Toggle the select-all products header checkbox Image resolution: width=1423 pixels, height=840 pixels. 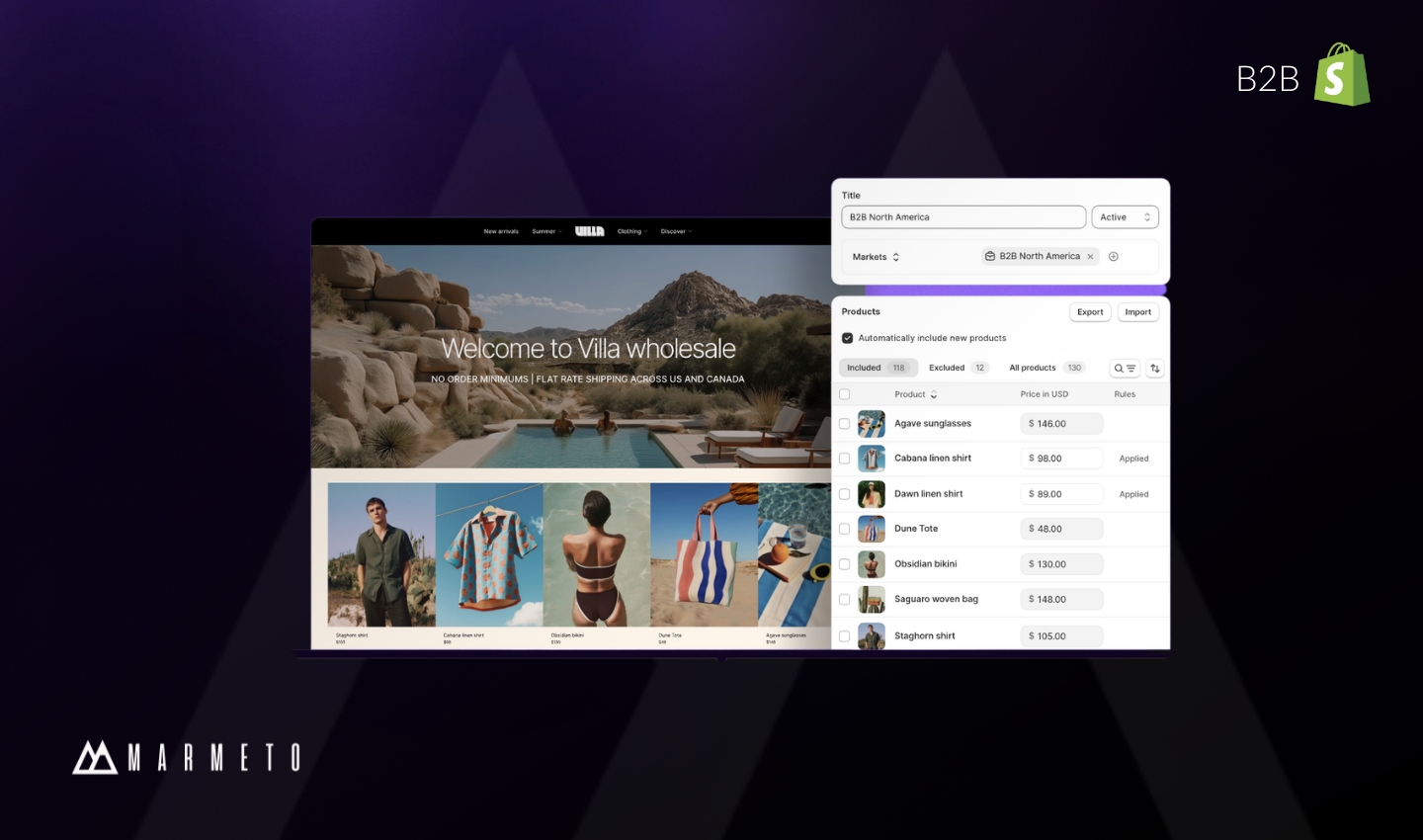click(x=845, y=394)
